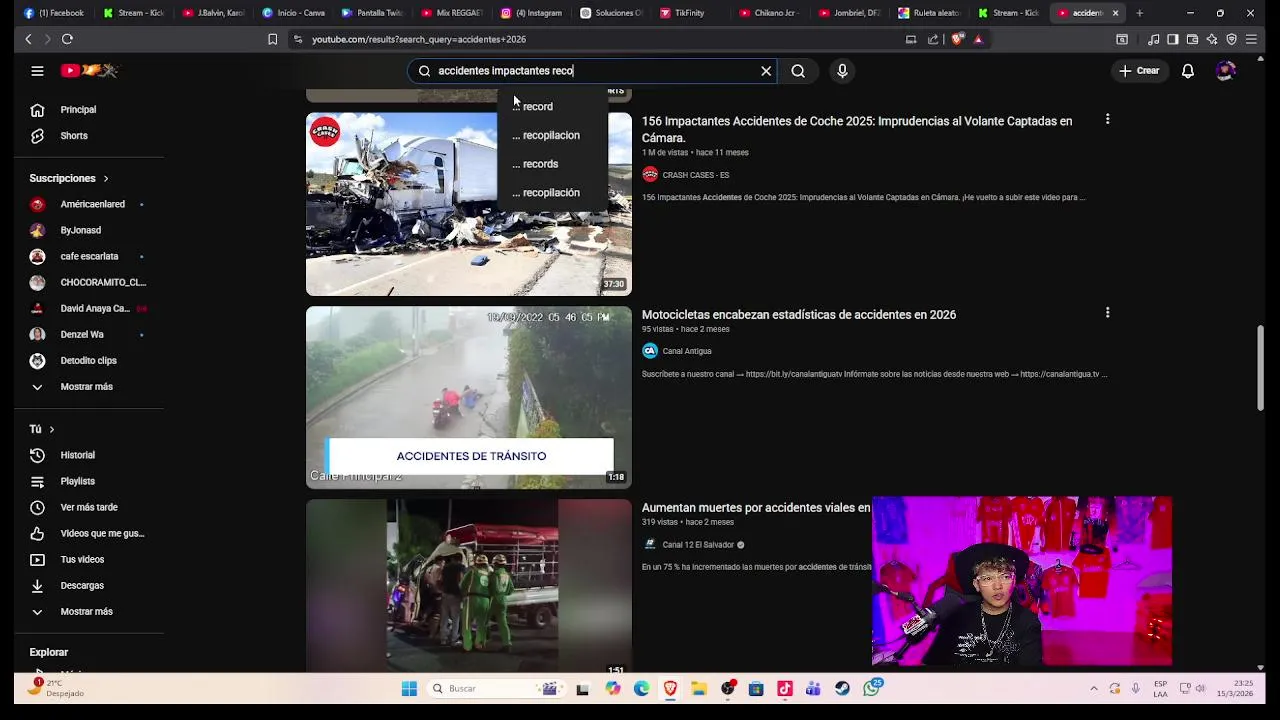
Task: Switch to the Facebook tab
Action: coord(55,13)
